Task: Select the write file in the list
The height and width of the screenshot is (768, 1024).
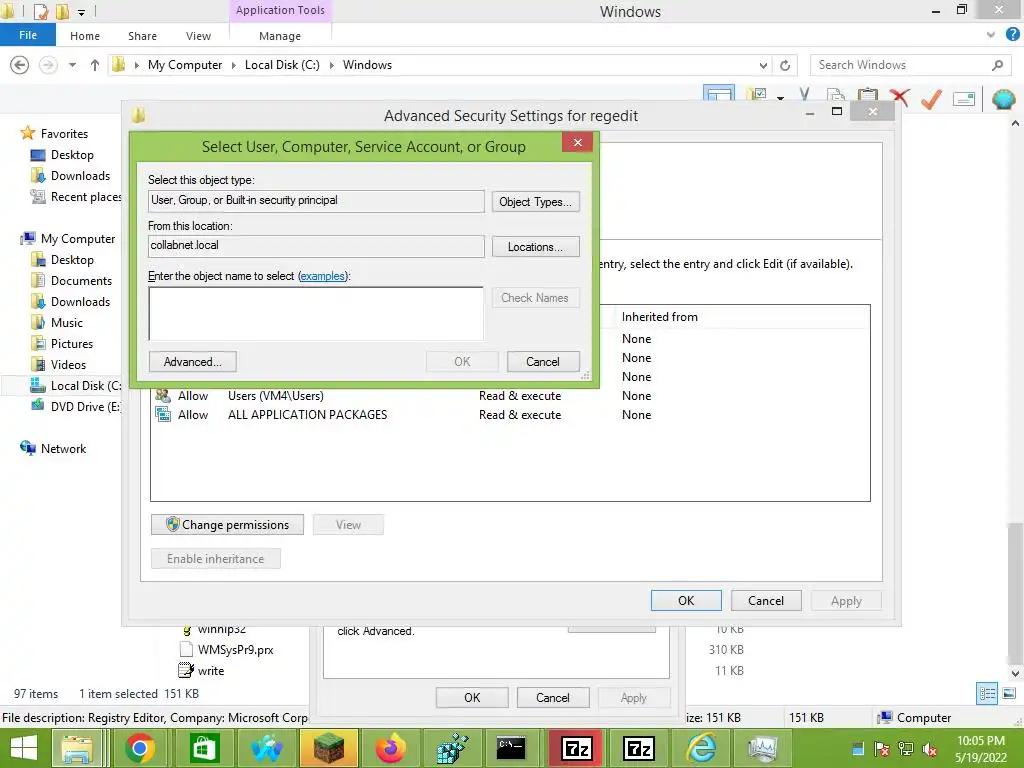Action: (210, 671)
